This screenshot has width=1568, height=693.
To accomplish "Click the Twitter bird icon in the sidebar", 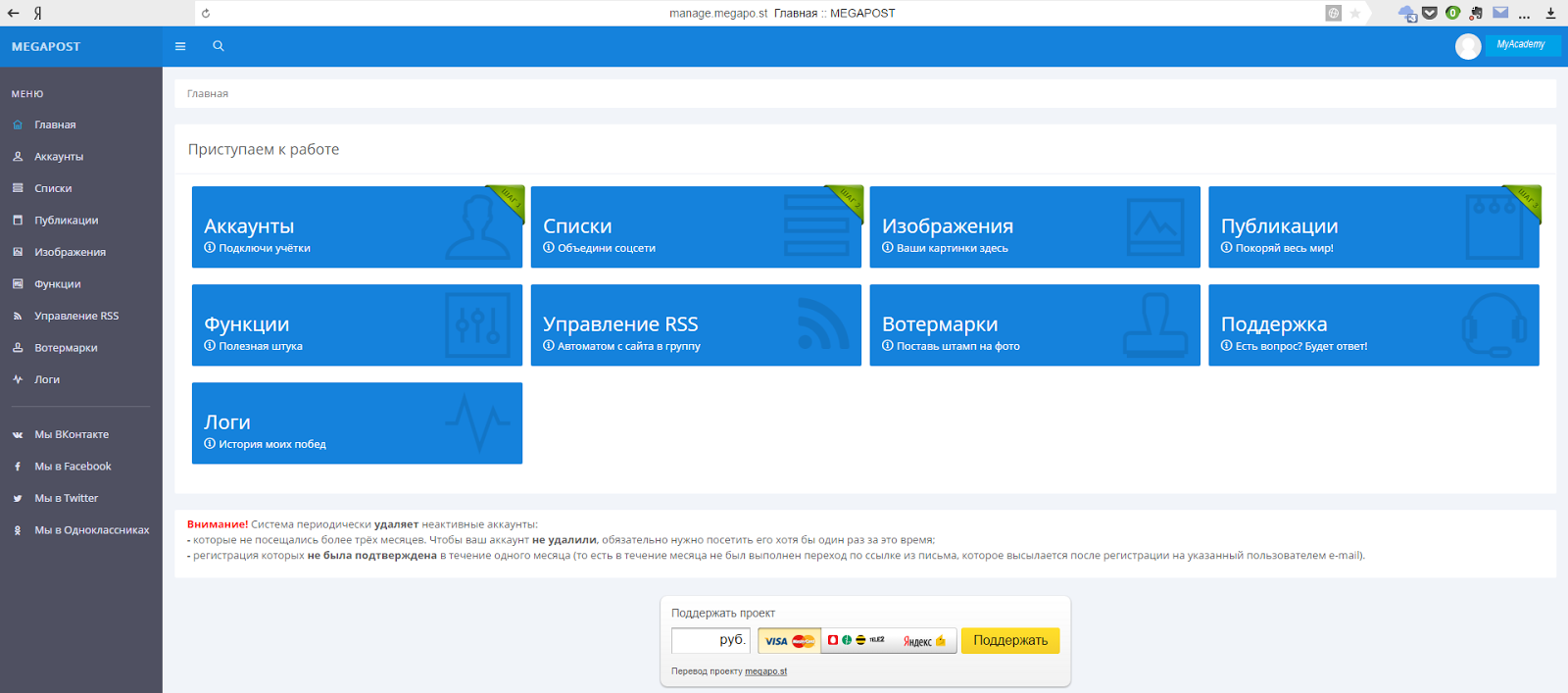I will click(18, 498).
